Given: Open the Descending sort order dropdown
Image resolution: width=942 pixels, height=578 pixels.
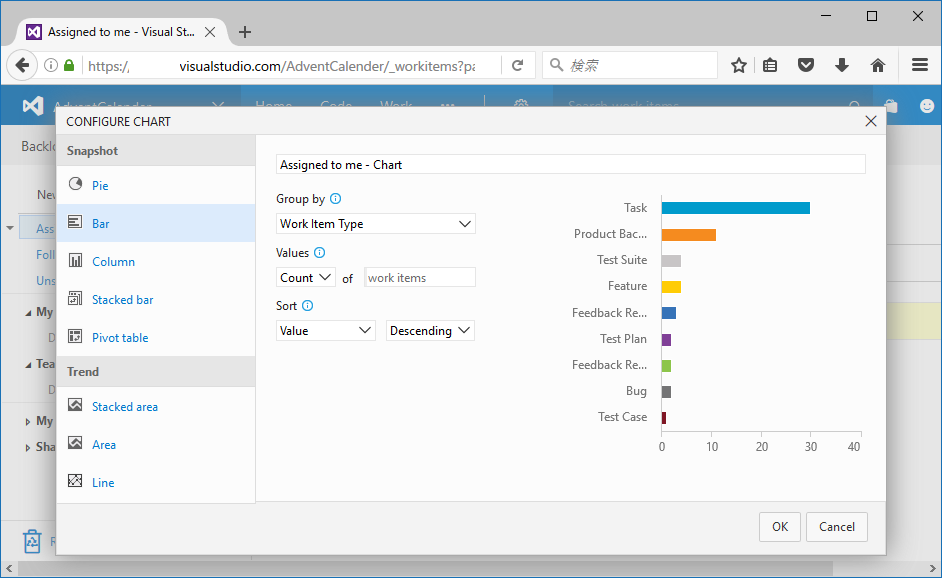Looking at the screenshot, I should (430, 330).
